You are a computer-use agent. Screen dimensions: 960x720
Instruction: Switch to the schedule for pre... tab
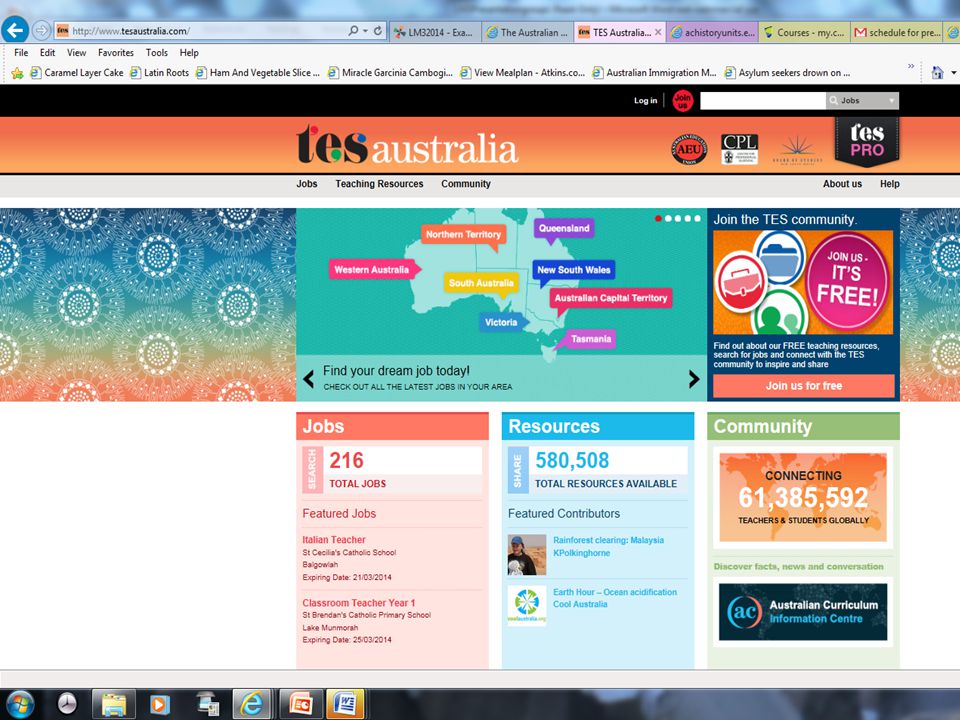coord(897,32)
